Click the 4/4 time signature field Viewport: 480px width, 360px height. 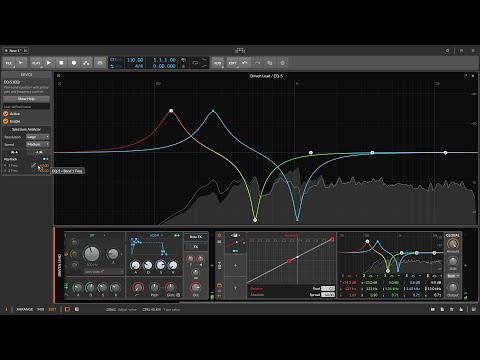pyautogui.click(x=139, y=66)
